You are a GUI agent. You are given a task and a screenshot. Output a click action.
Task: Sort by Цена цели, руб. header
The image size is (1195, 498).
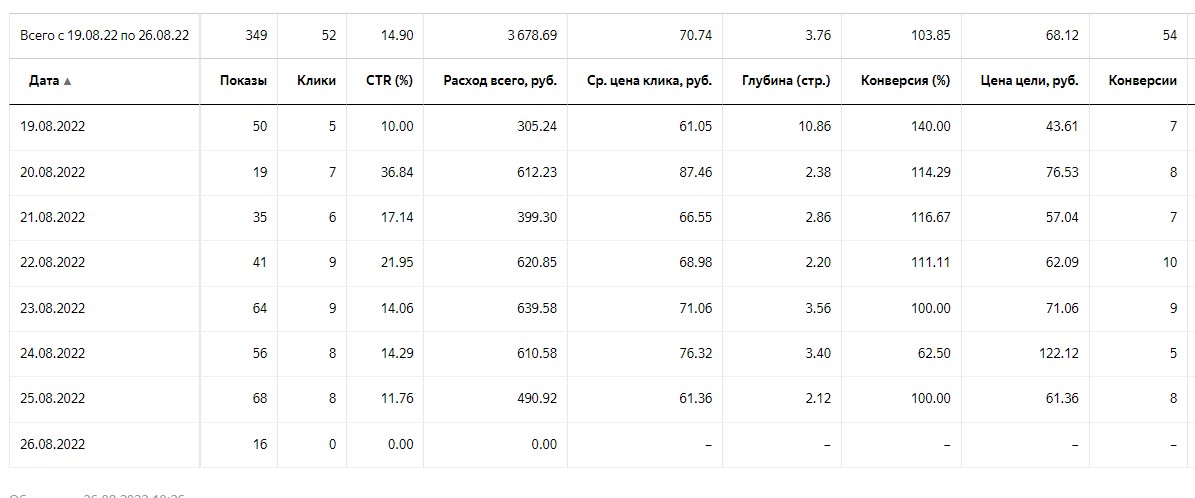[x=1030, y=81]
